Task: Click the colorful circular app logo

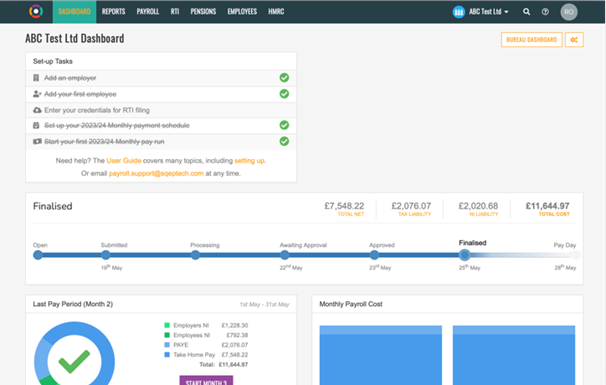Action: point(36,12)
